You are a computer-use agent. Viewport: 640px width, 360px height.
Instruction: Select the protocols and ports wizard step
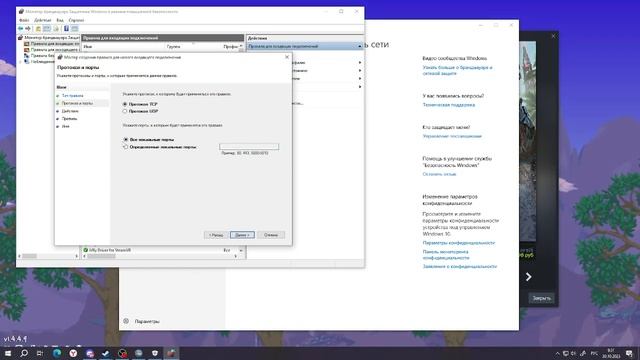click(77, 103)
